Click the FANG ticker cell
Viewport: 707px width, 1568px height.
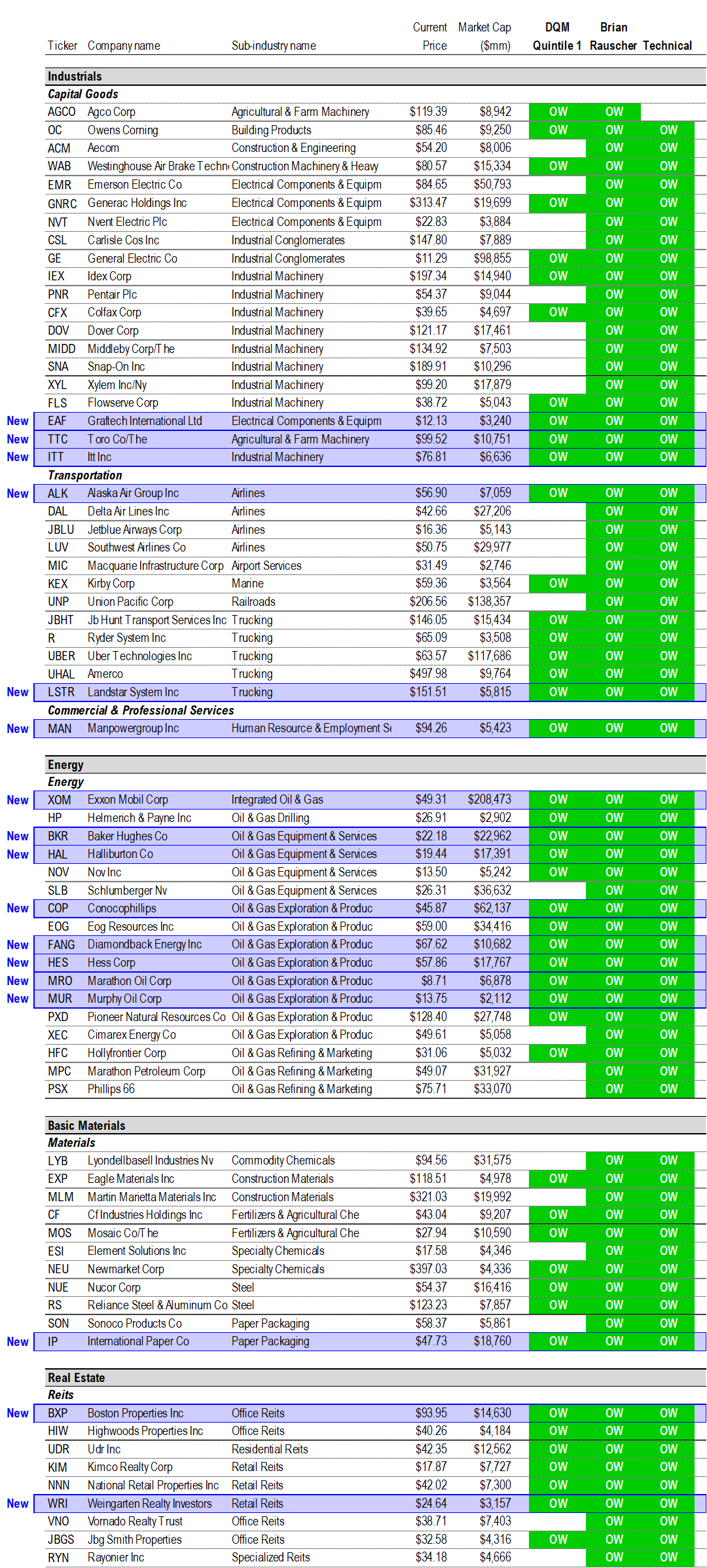62,944
